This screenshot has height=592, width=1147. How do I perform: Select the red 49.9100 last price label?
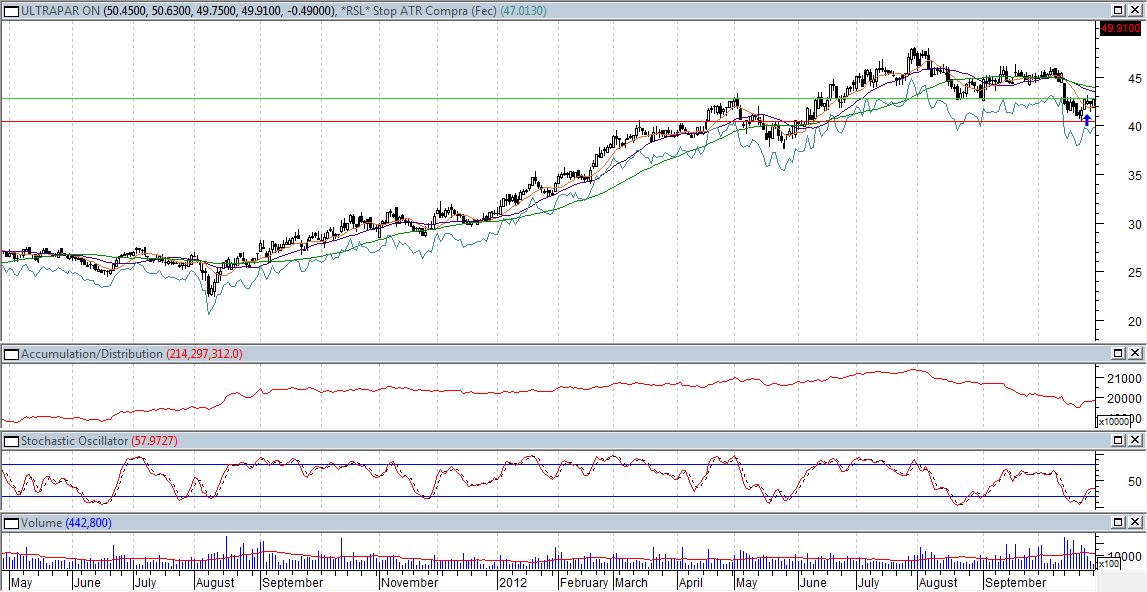click(1120, 30)
